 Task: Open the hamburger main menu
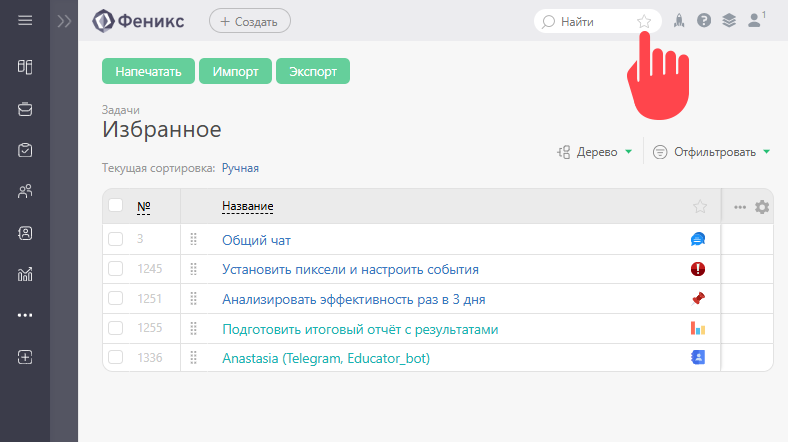tap(25, 21)
